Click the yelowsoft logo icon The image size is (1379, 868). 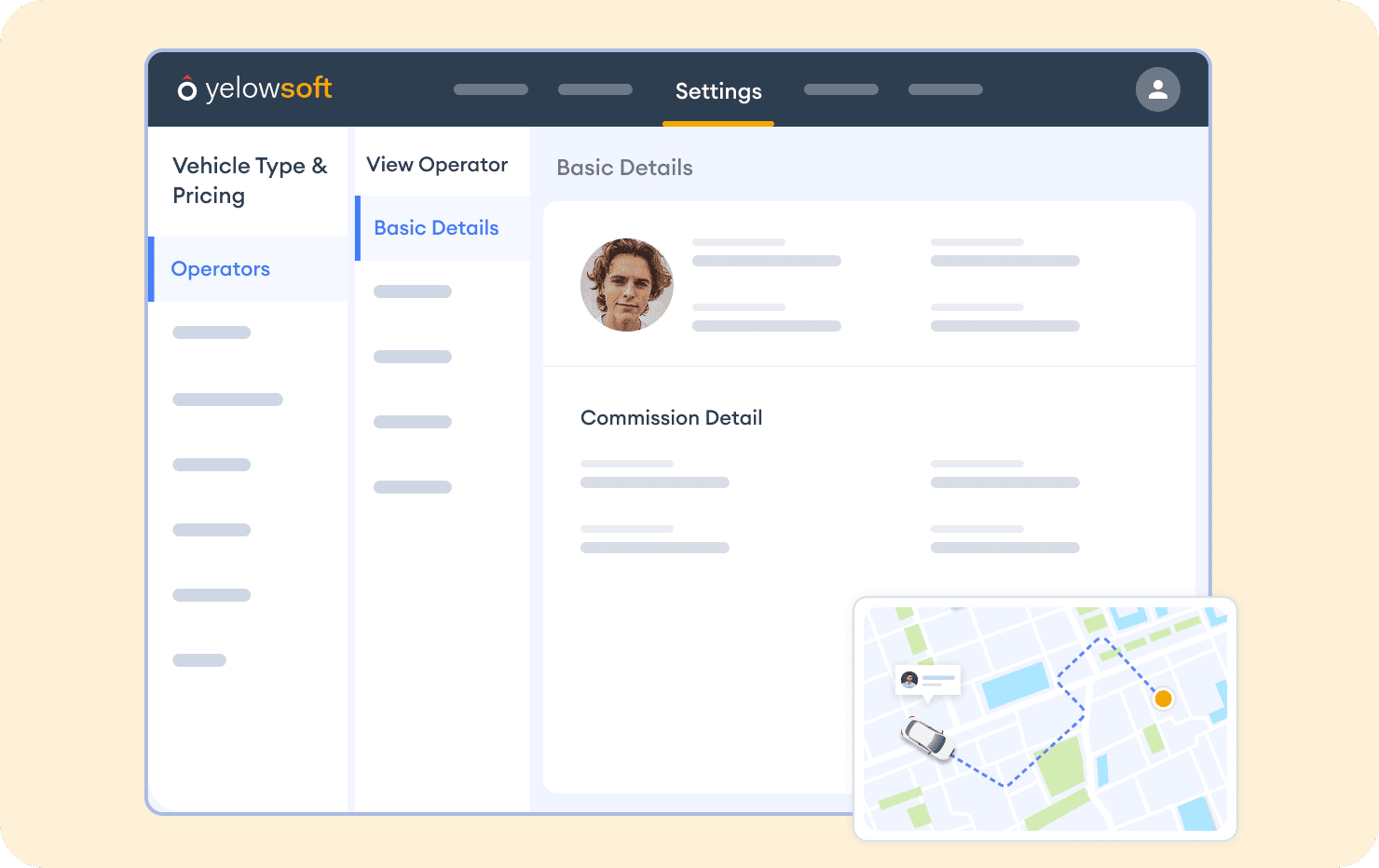tap(185, 88)
